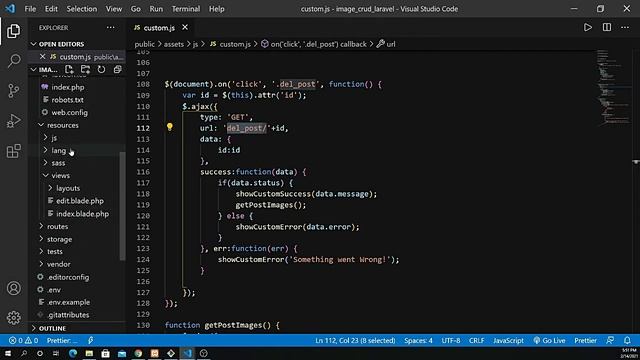This screenshot has height=360, width=640.
Task: Open index.blade.php file
Action: click(x=82, y=213)
